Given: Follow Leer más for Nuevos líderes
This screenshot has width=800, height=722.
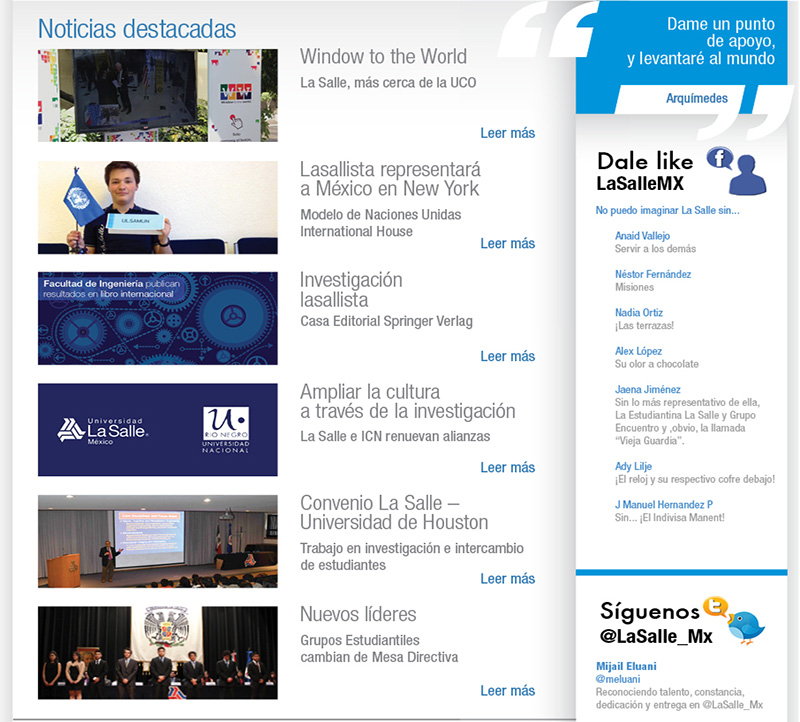Looking at the screenshot, I should [x=507, y=690].
